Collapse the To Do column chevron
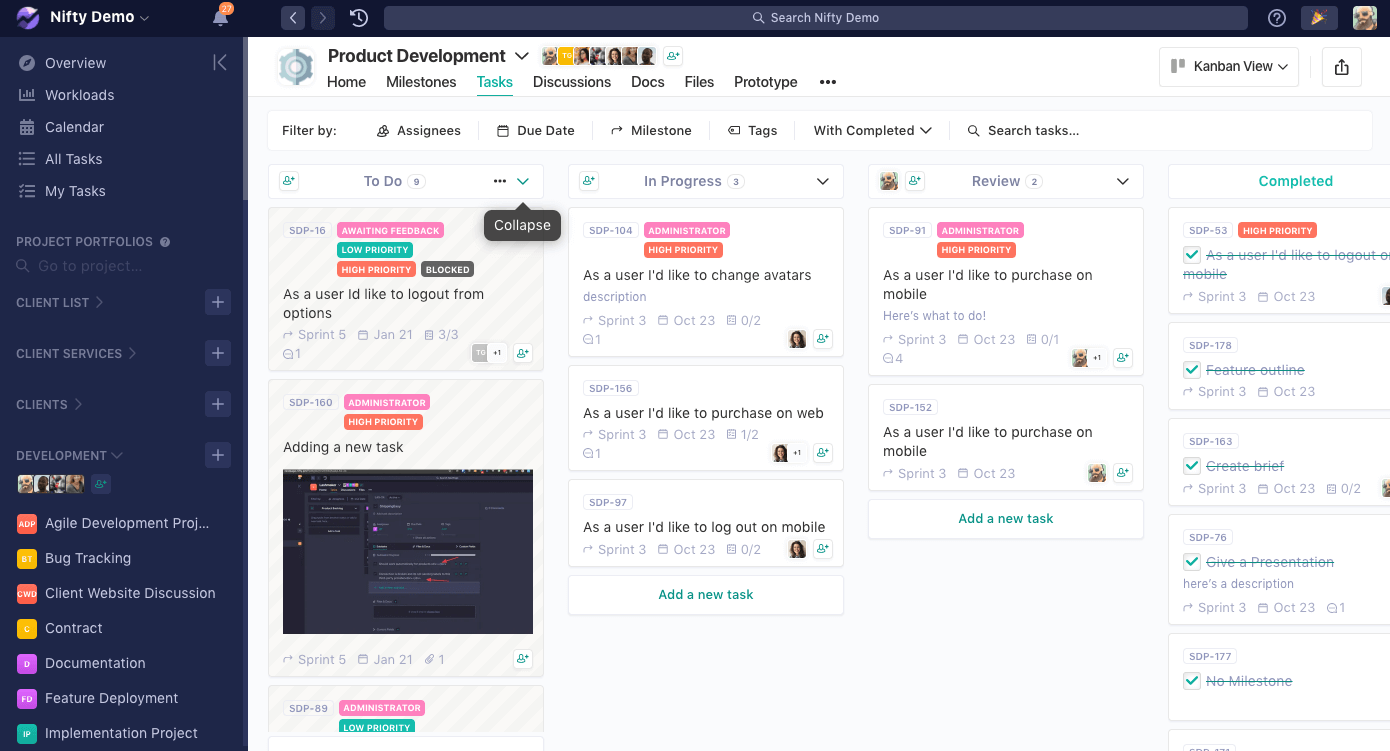This screenshot has height=751, width=1390. coord(522,181)
